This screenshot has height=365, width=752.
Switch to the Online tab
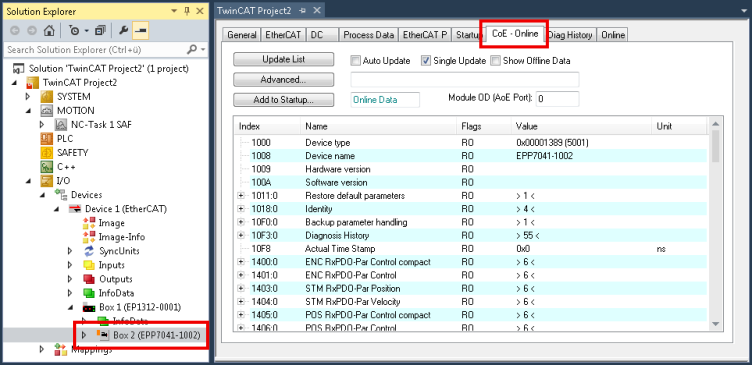point(613,35)
